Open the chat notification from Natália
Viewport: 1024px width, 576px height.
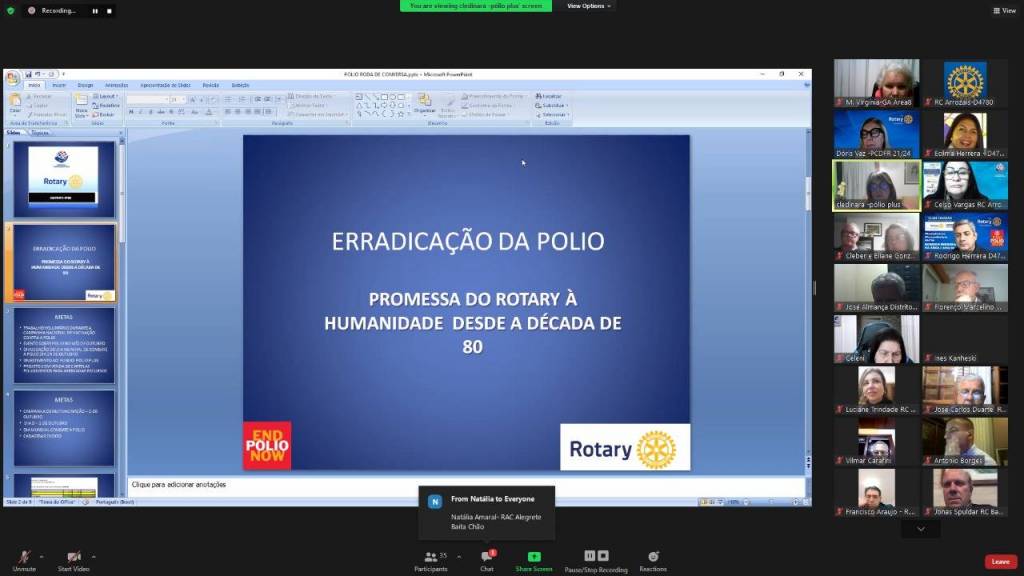click(x=486, y=511)
